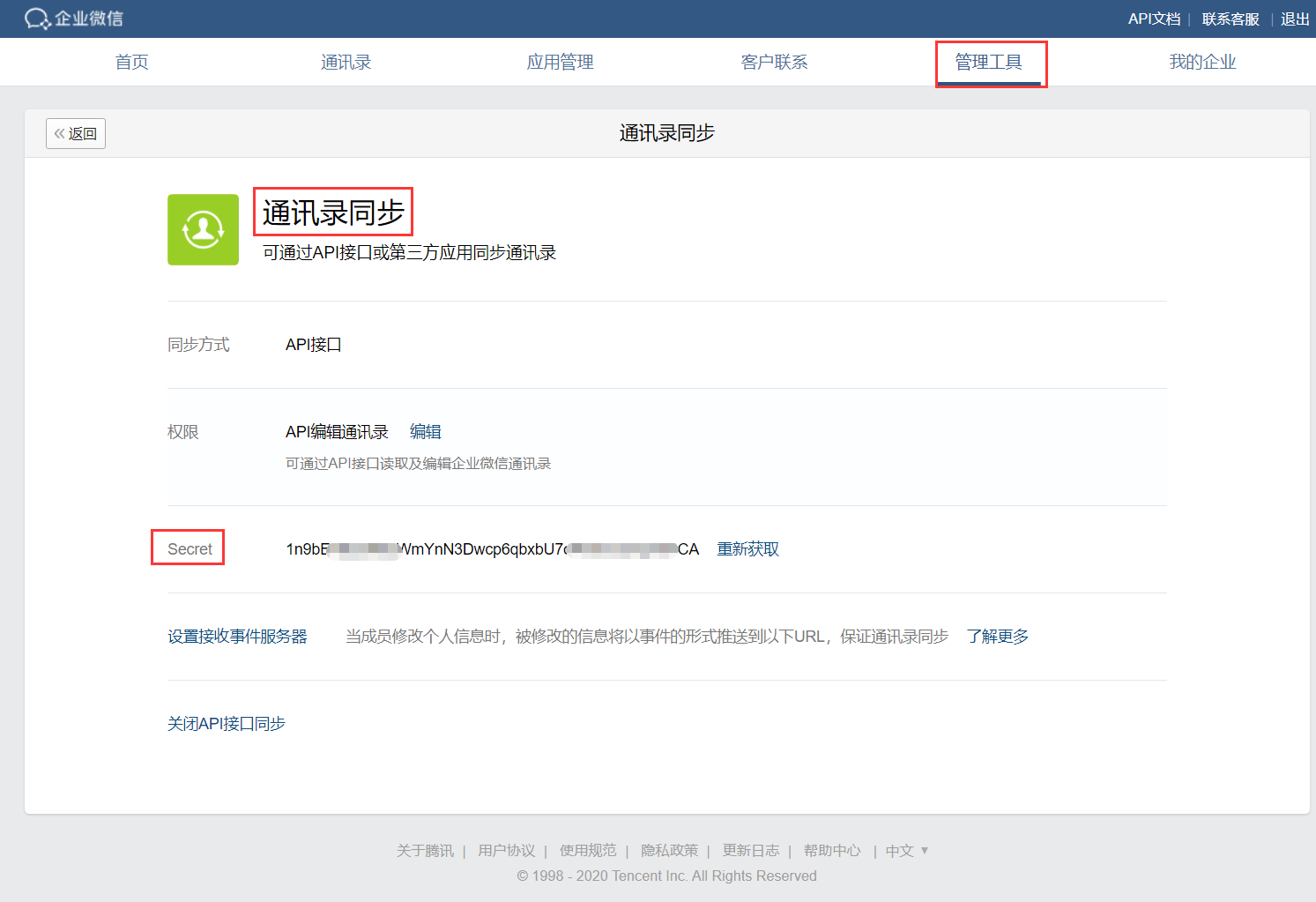Select the 管理工具 tab
This screenshot has width=1316, height=902.
[x=988, y=62]
